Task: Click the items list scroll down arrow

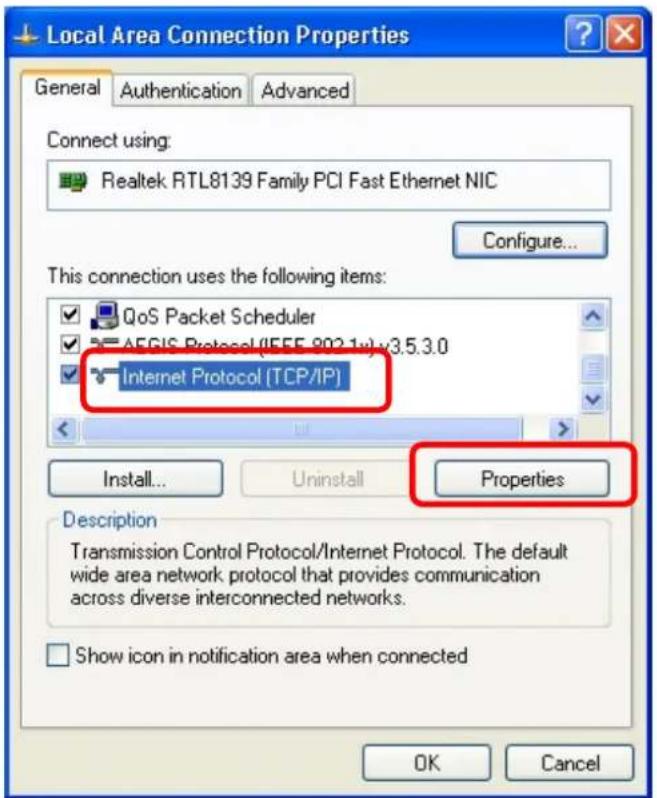Action: [593, 400]
